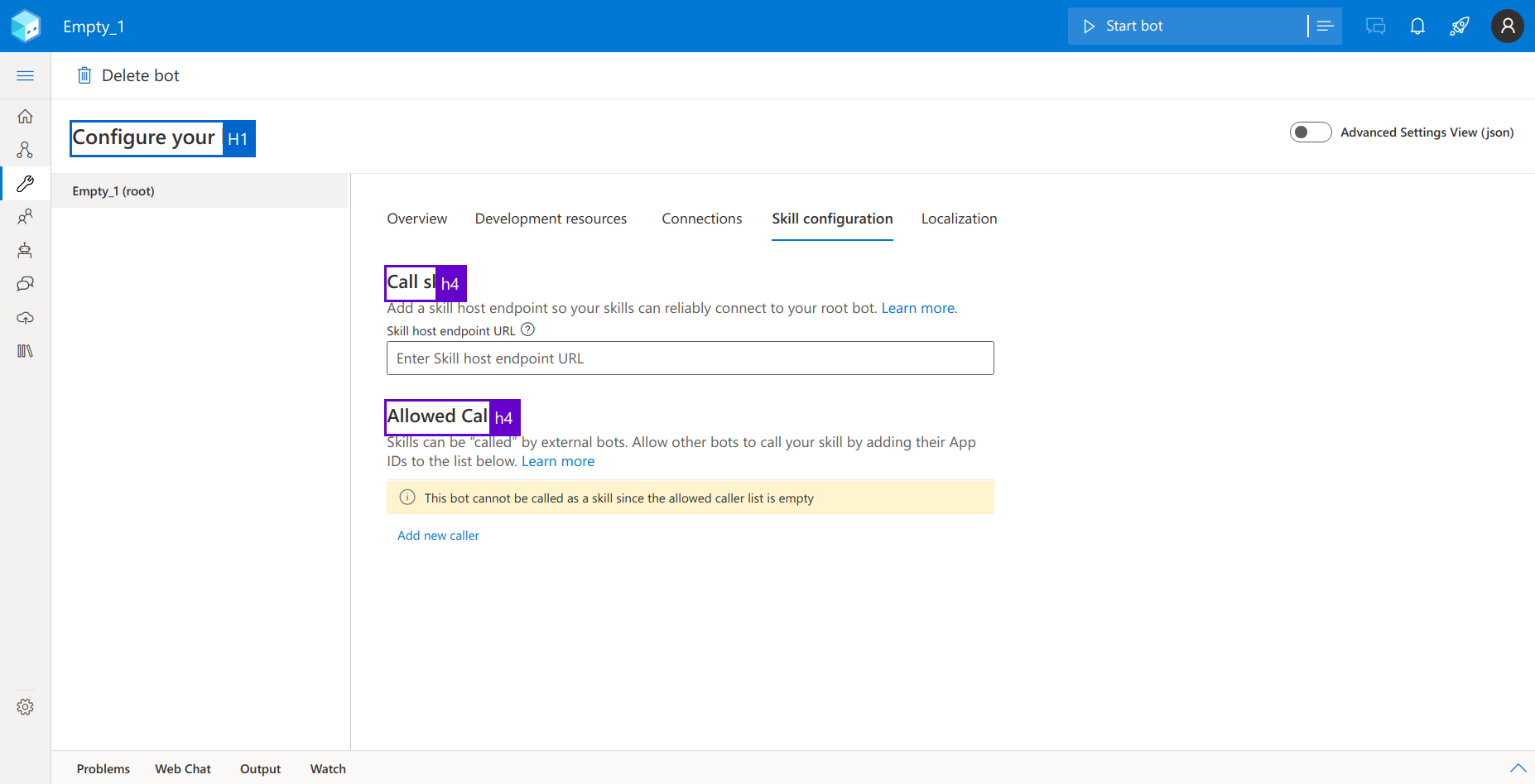Click the notification bell in the top bar
The width and height of the screenshot is (1535, 784).
(1417, 26)
